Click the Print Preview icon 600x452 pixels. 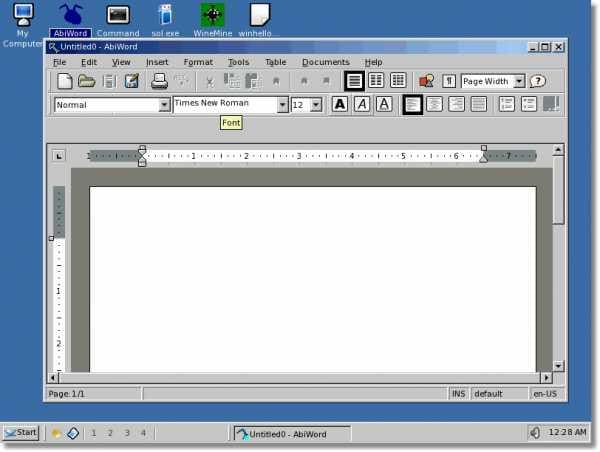pos(181,81)
